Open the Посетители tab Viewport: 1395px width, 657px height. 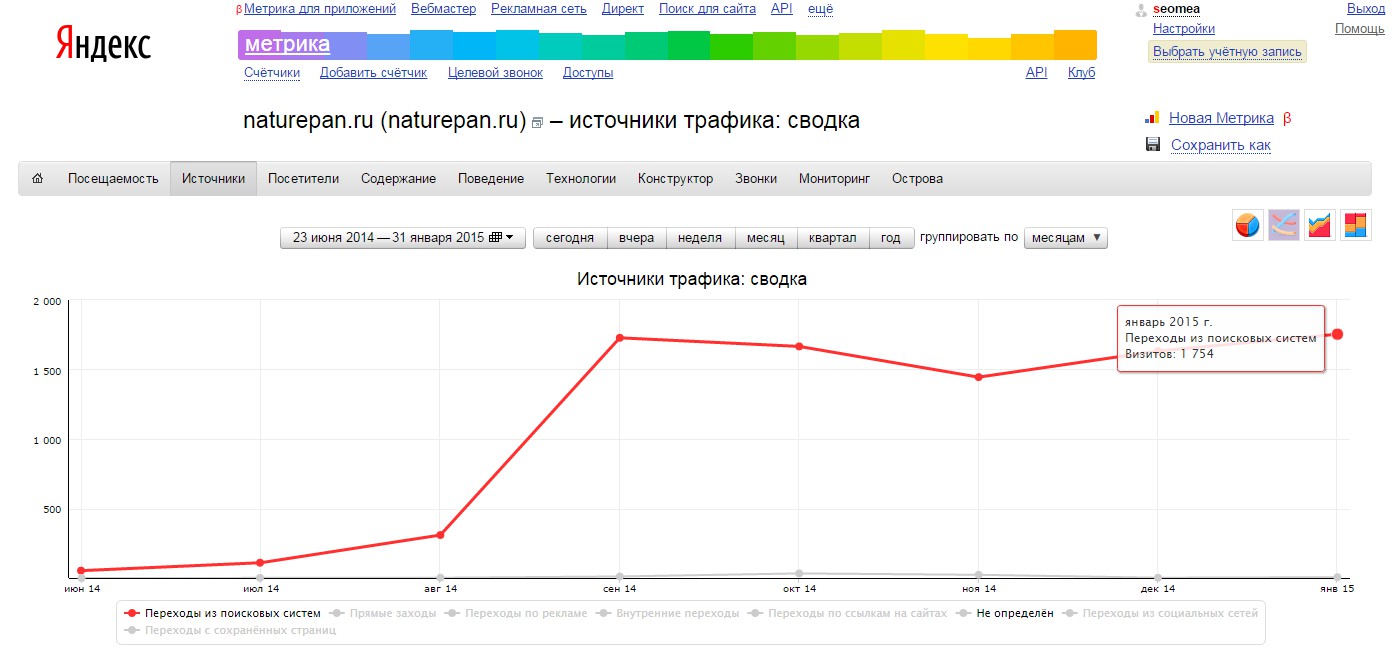[x=304, y=179]
